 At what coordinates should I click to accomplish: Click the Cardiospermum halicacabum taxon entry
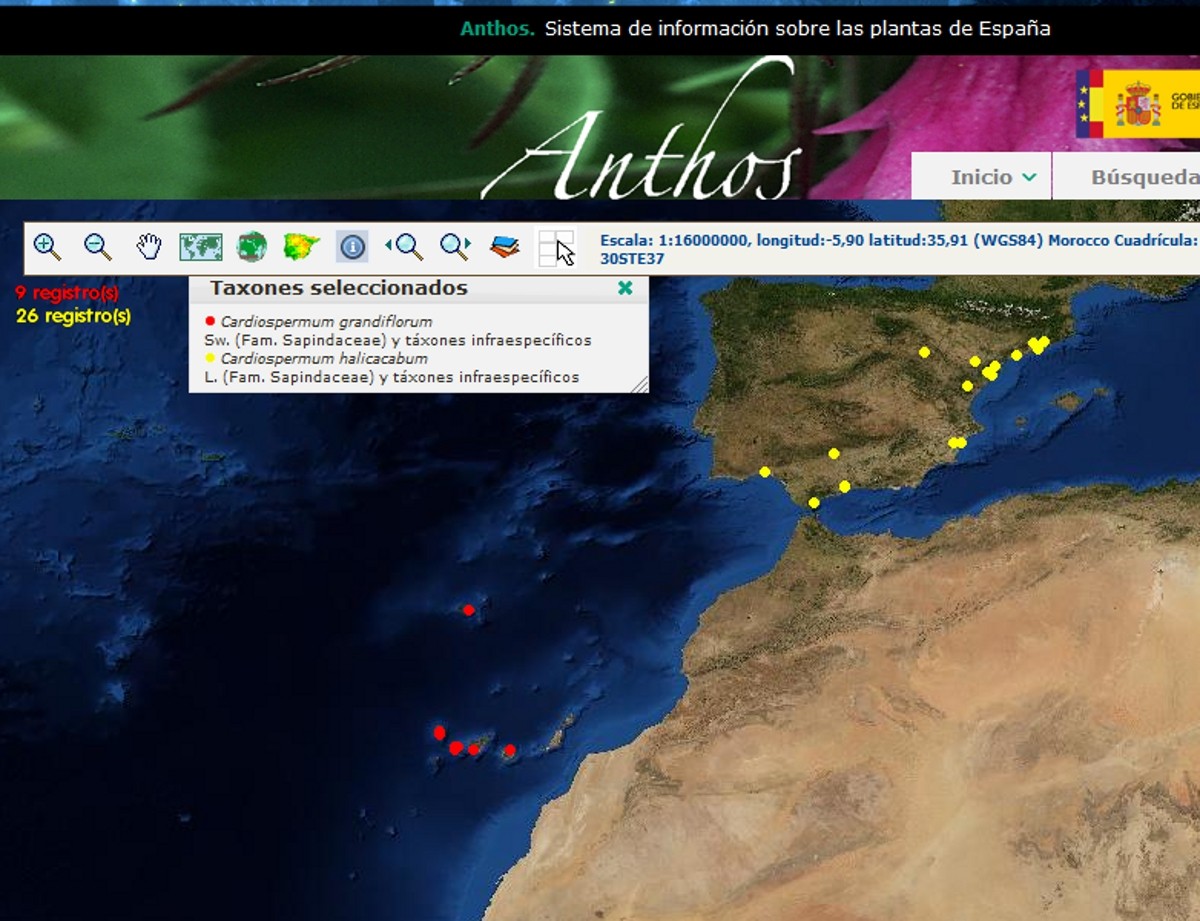[x=324, y=359]
